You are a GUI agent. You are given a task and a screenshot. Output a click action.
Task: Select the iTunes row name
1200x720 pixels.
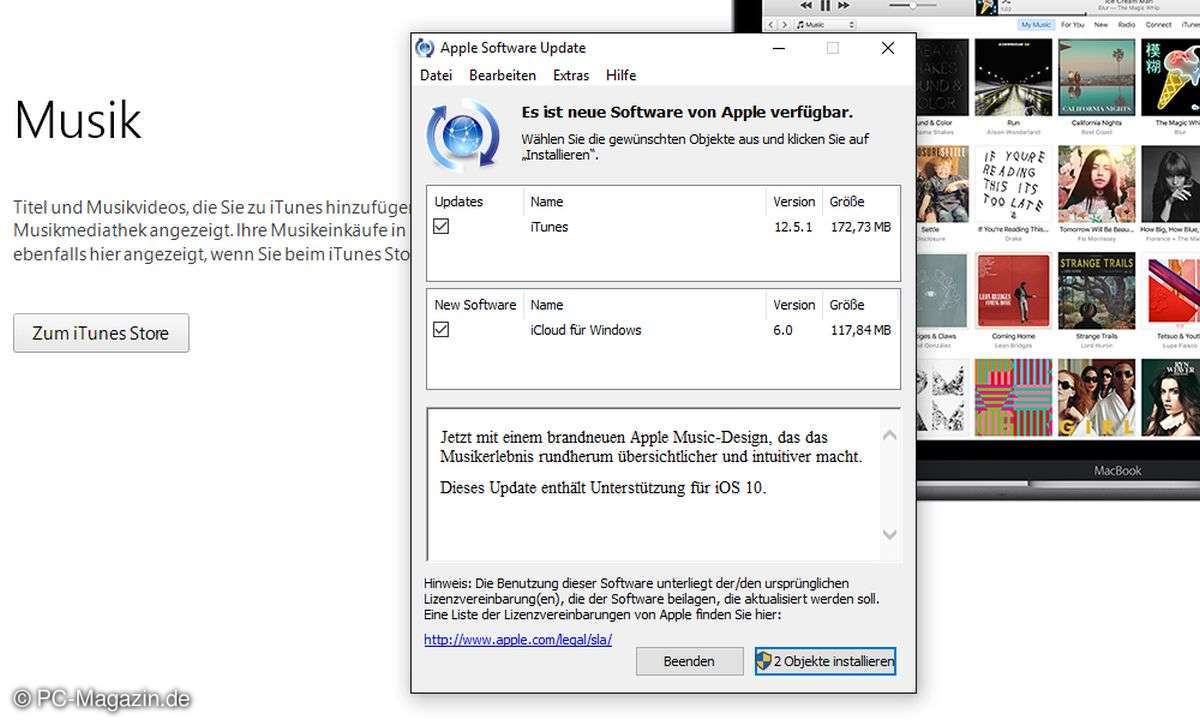pos(549,227)
